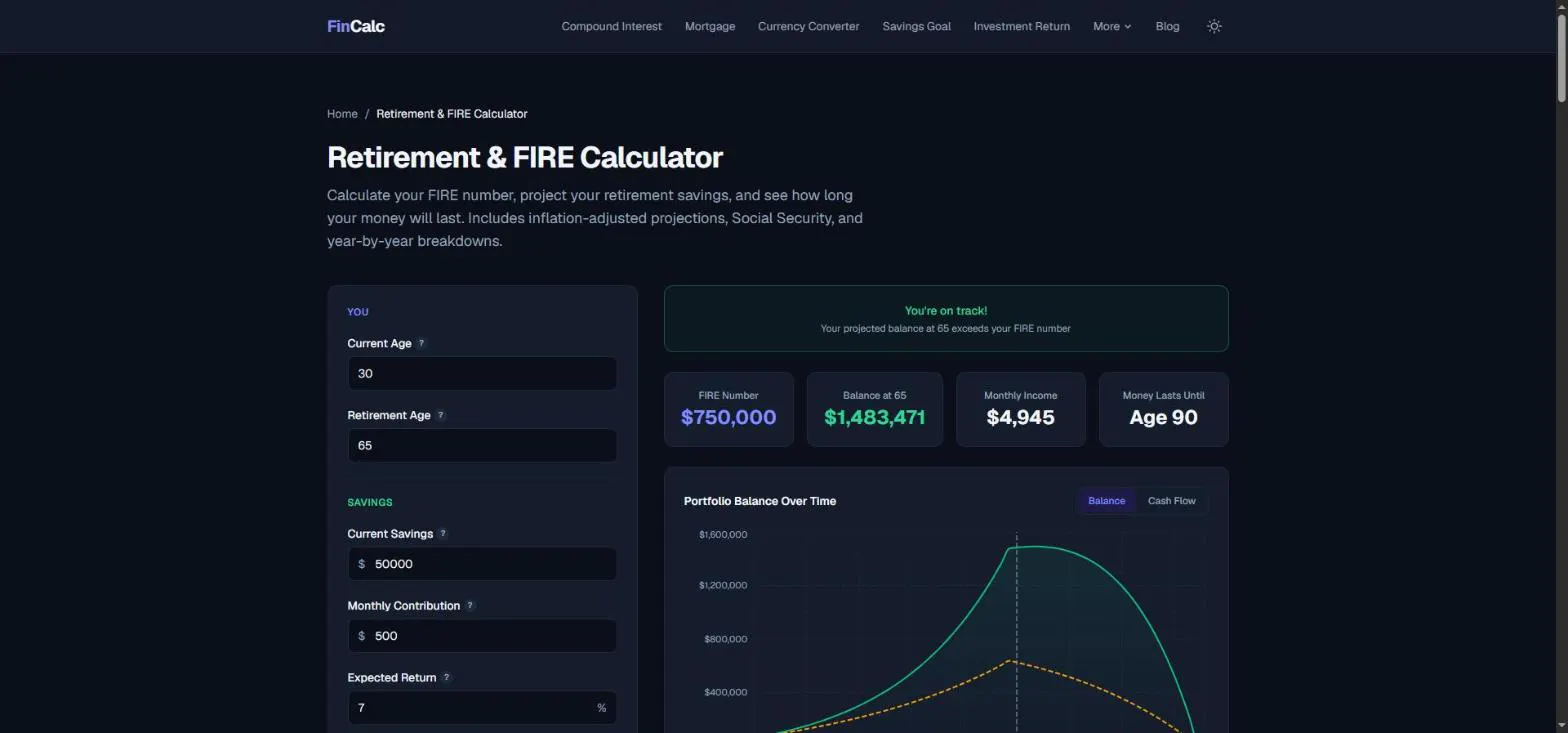Click the Expected Return percent field
This screenshot has height=733, width=1568.
482,707
